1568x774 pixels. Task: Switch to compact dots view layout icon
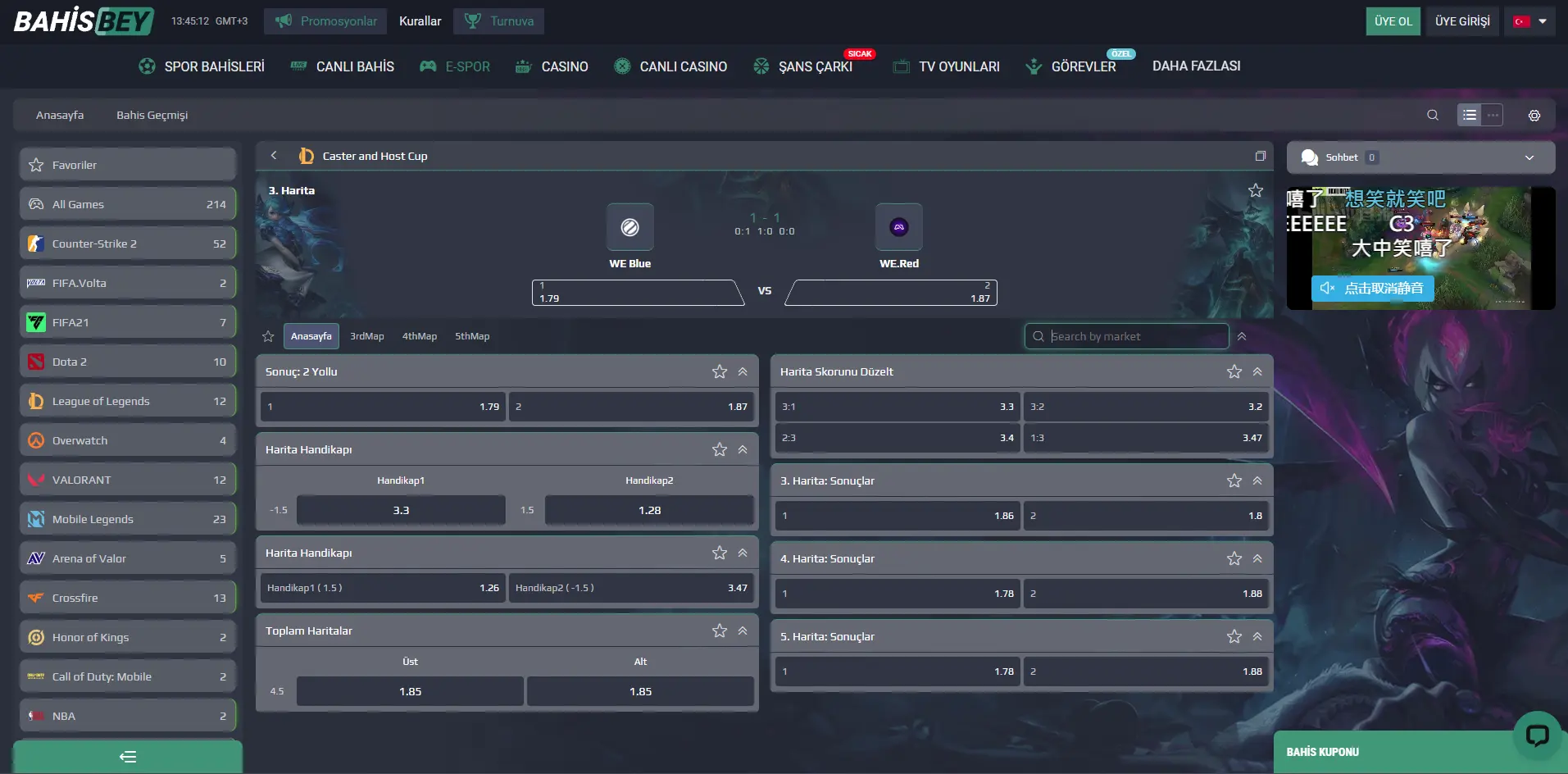(1493, 116)
